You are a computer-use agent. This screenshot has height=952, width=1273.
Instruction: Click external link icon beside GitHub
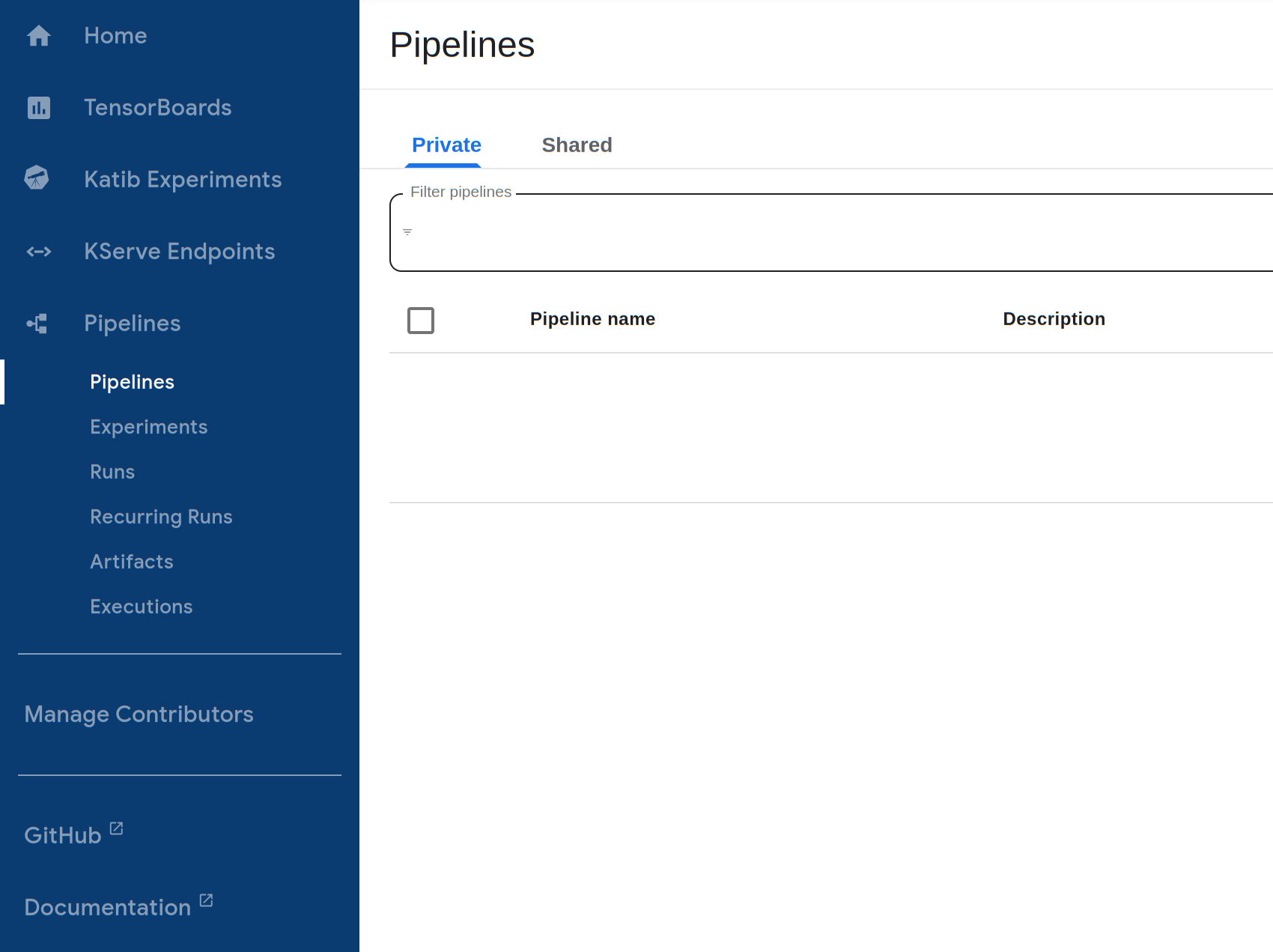116,828
